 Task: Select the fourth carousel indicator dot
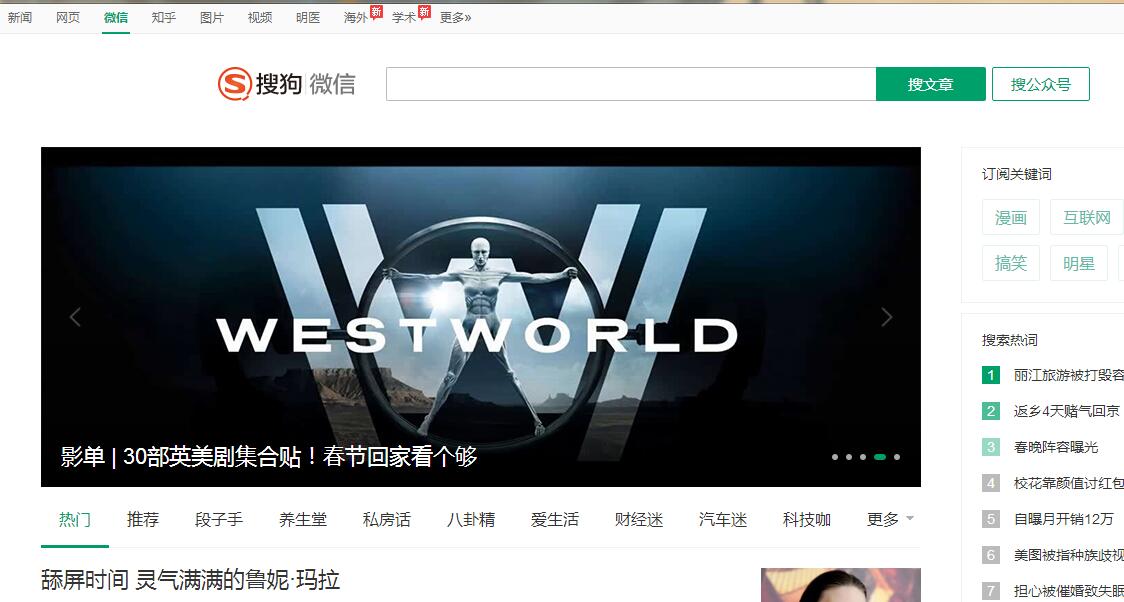(882, 456)
